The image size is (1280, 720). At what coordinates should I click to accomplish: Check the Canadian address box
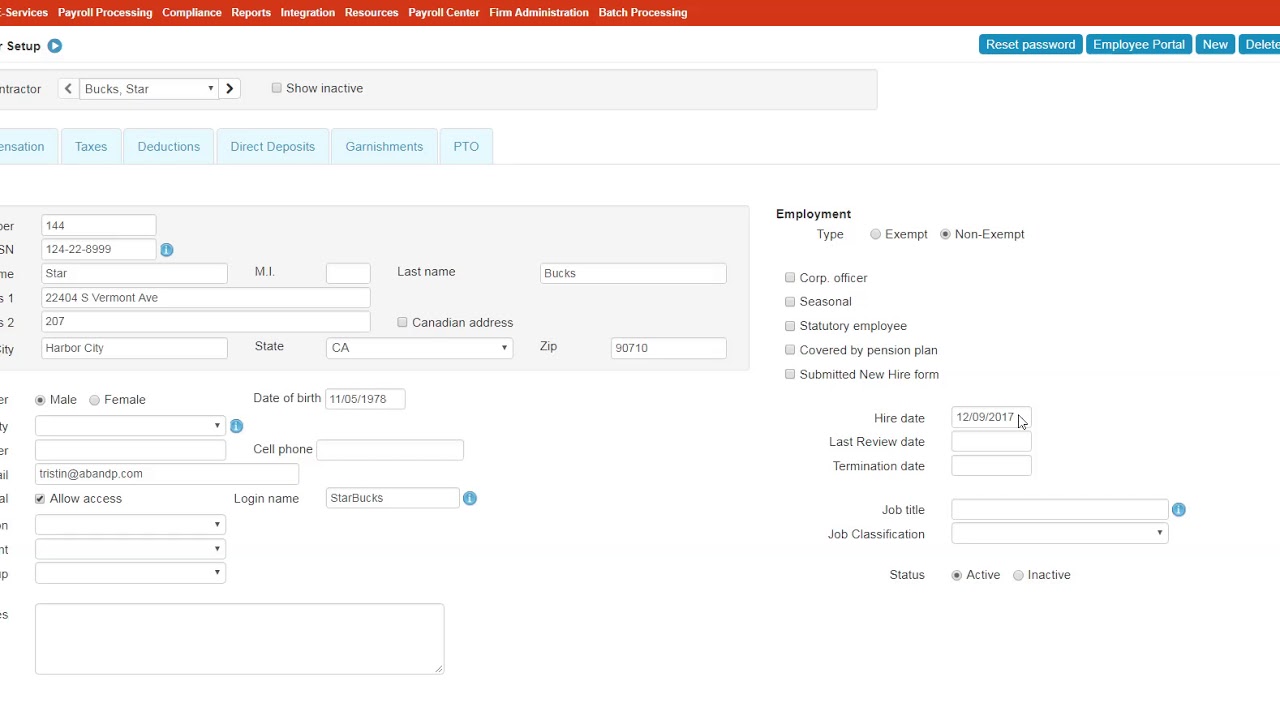402,322
